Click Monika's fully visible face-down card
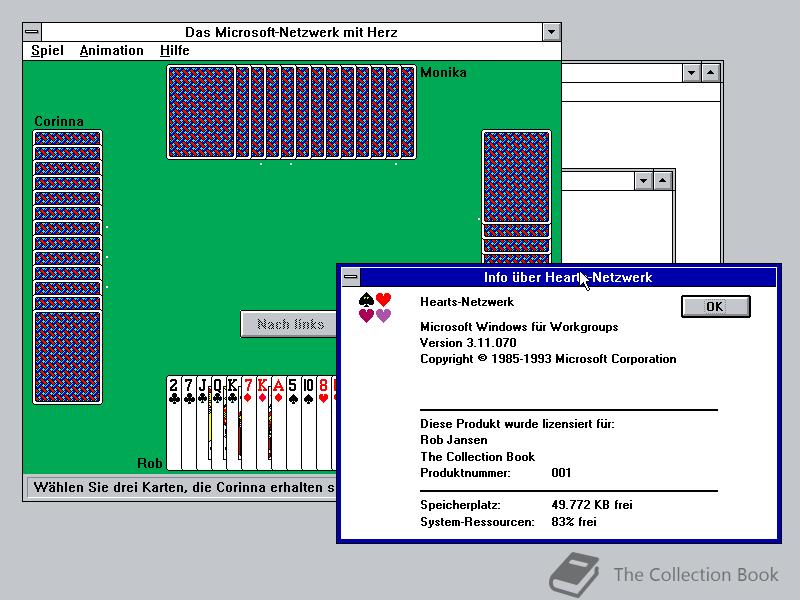 201,112
